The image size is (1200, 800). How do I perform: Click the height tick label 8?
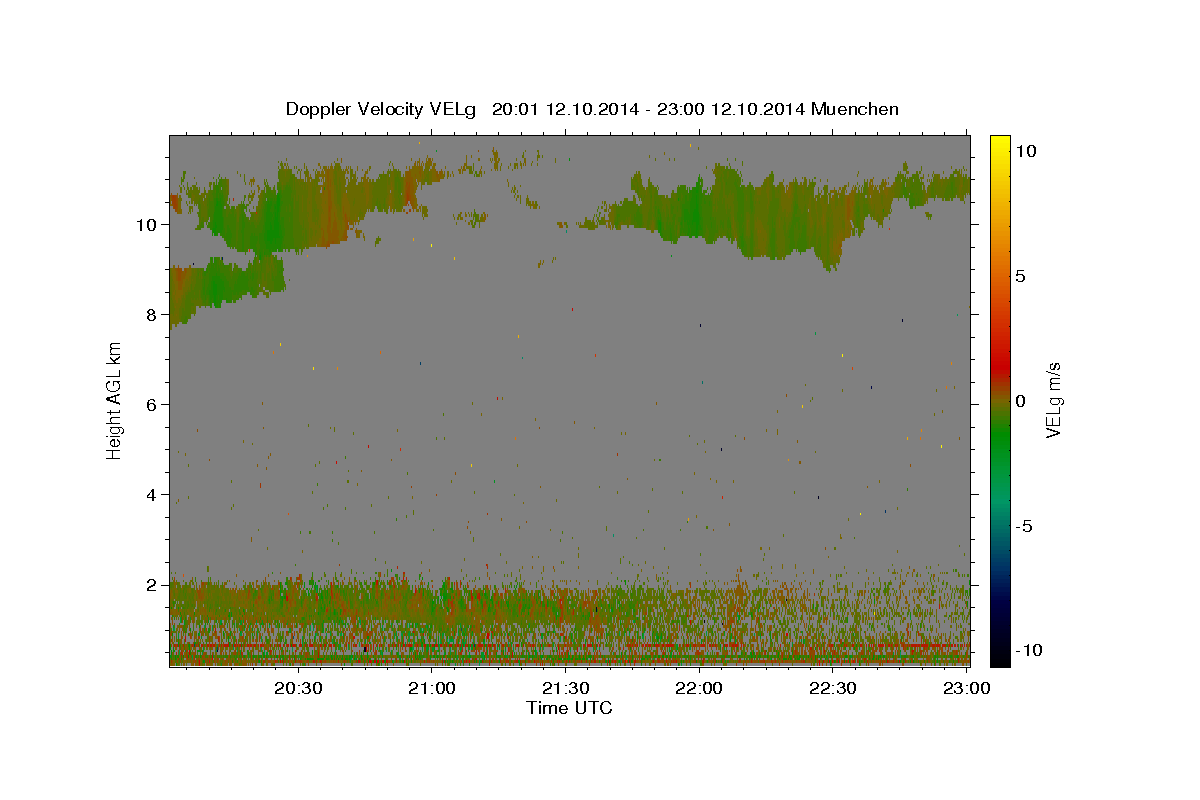[x=152, y=315]
